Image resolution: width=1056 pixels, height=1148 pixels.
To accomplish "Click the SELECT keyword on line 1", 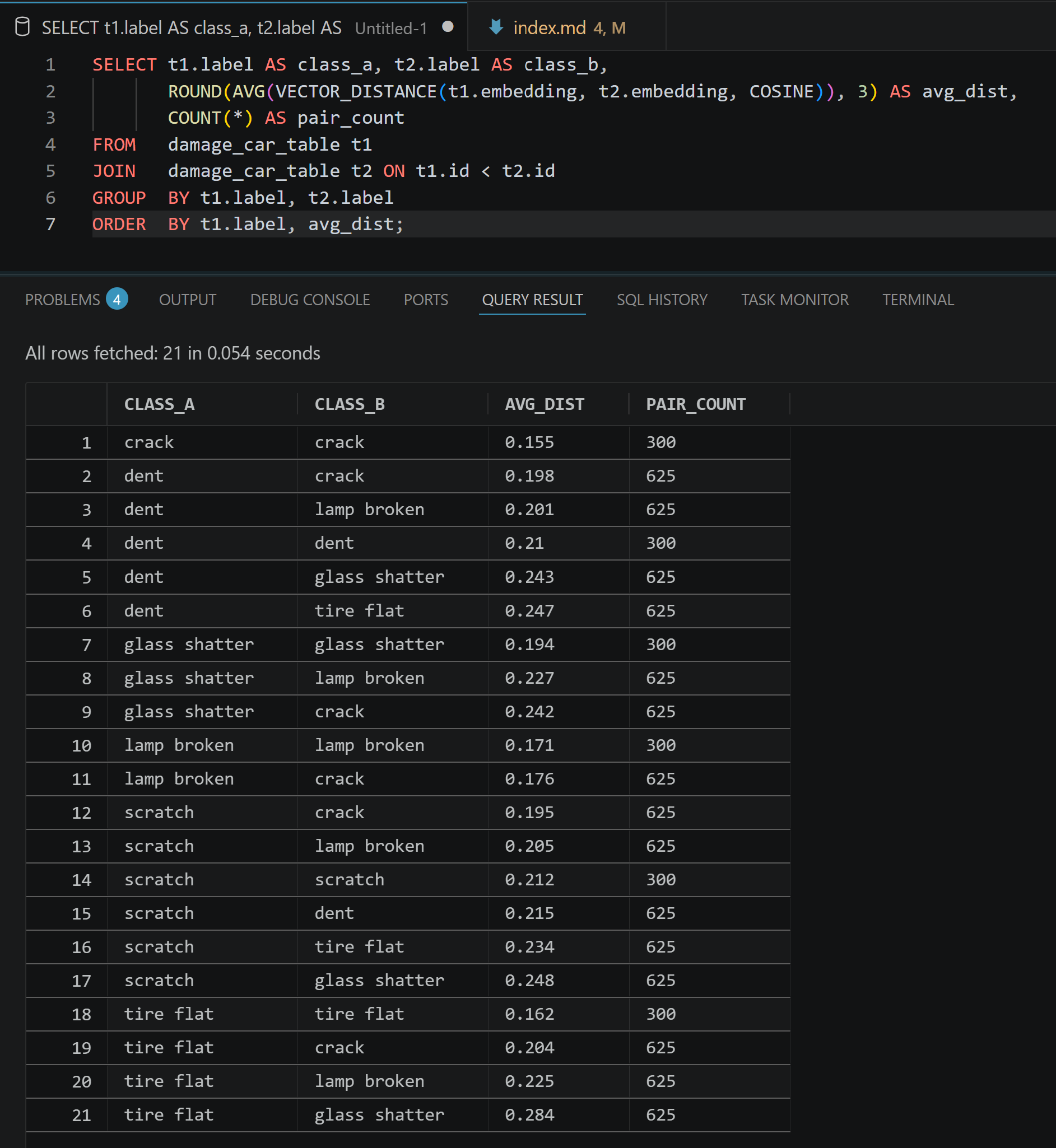I will point(124,65).
